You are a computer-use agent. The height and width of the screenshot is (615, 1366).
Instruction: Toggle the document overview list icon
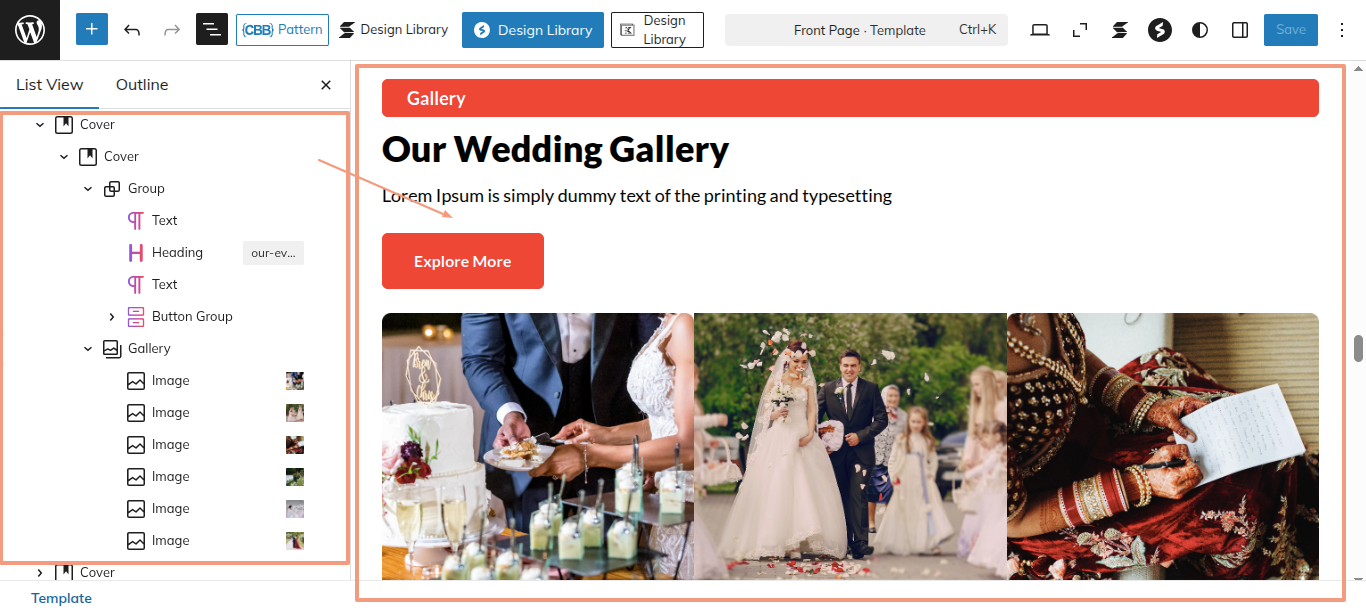click(x=212, y=30)
